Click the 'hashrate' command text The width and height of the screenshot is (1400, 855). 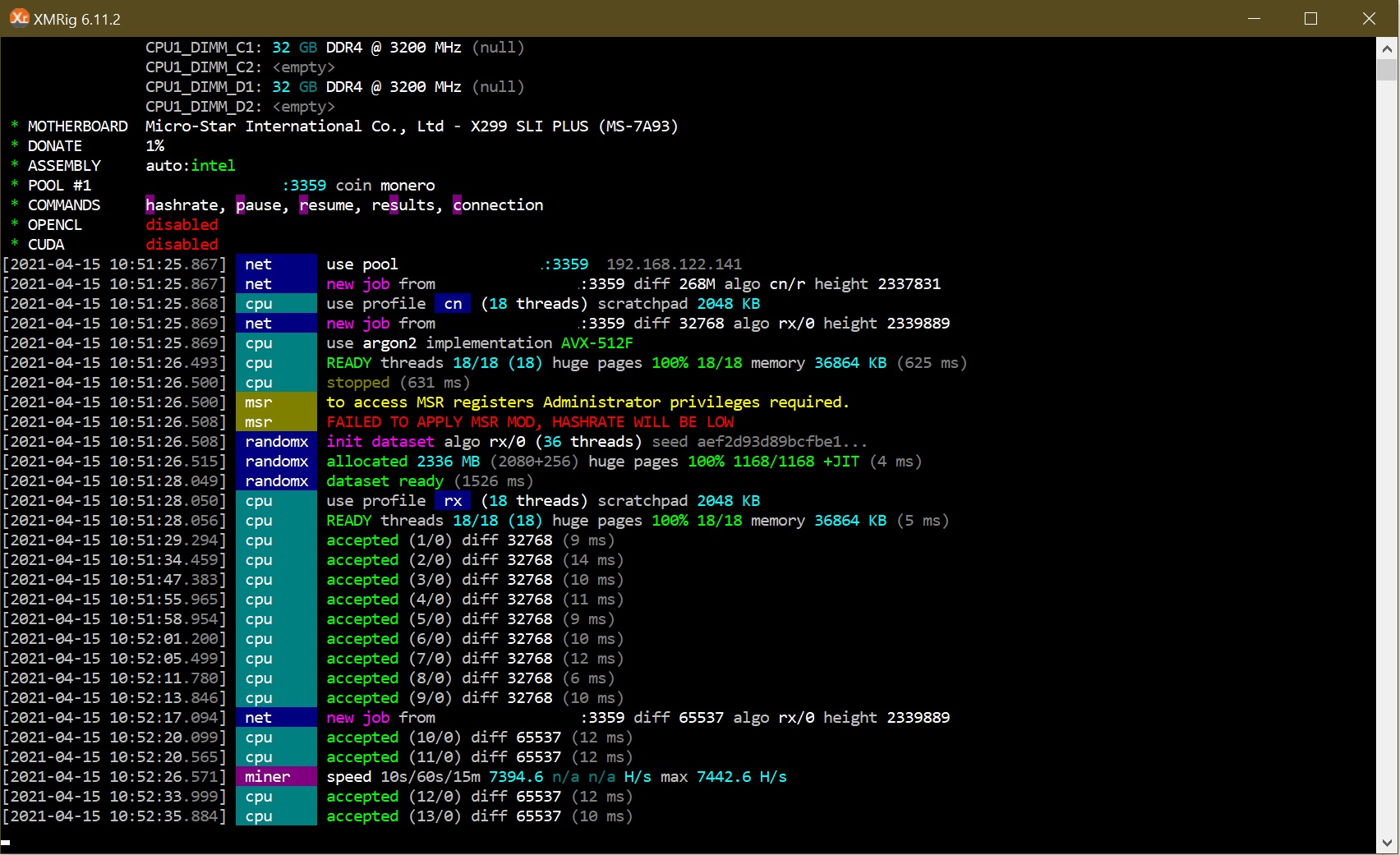[x=182, y=205]
